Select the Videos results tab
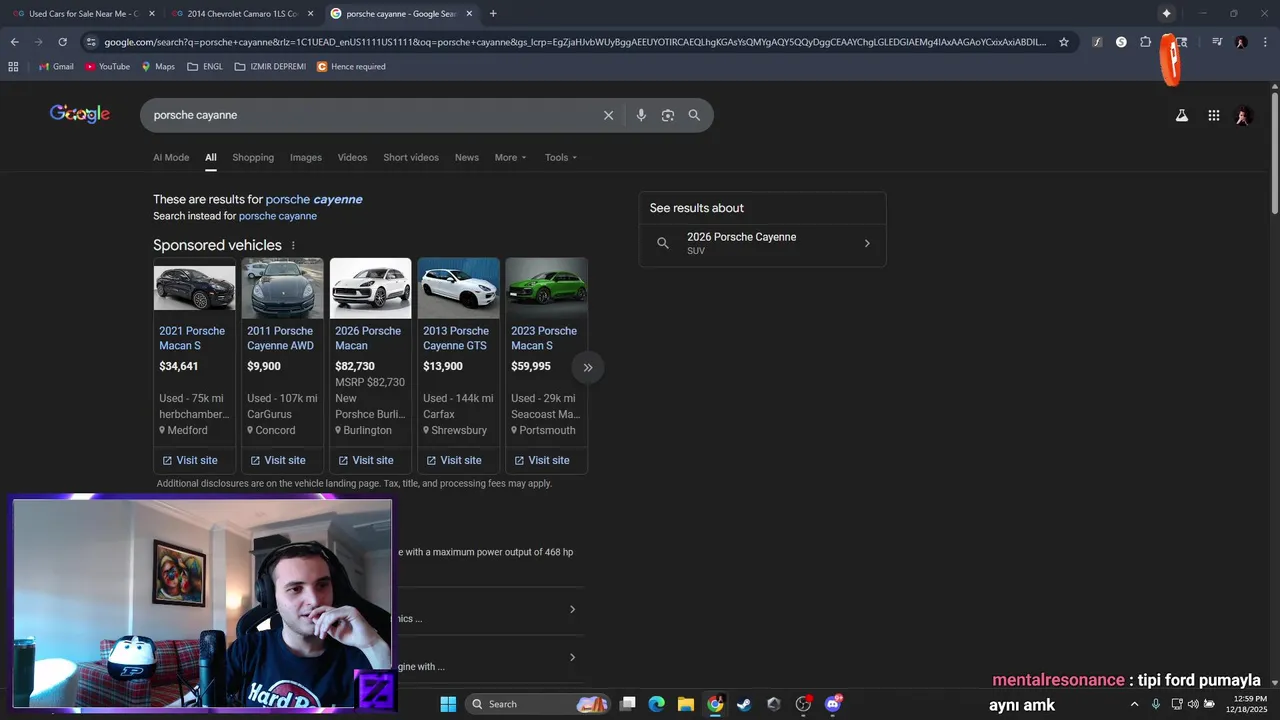Image resolution: width=1280 pixels, height=720 pixels. point(352,157)
